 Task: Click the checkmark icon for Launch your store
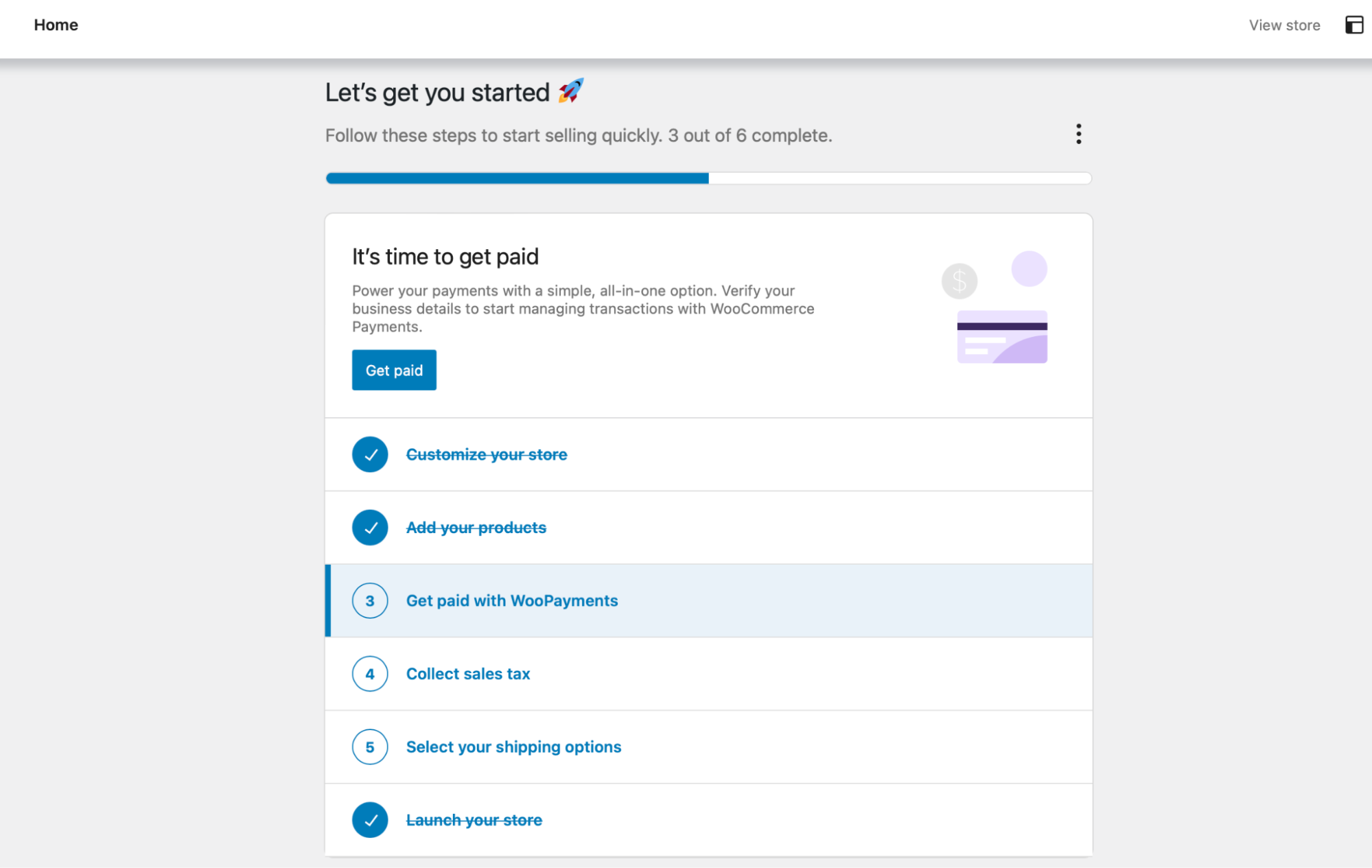coord(370,820)
